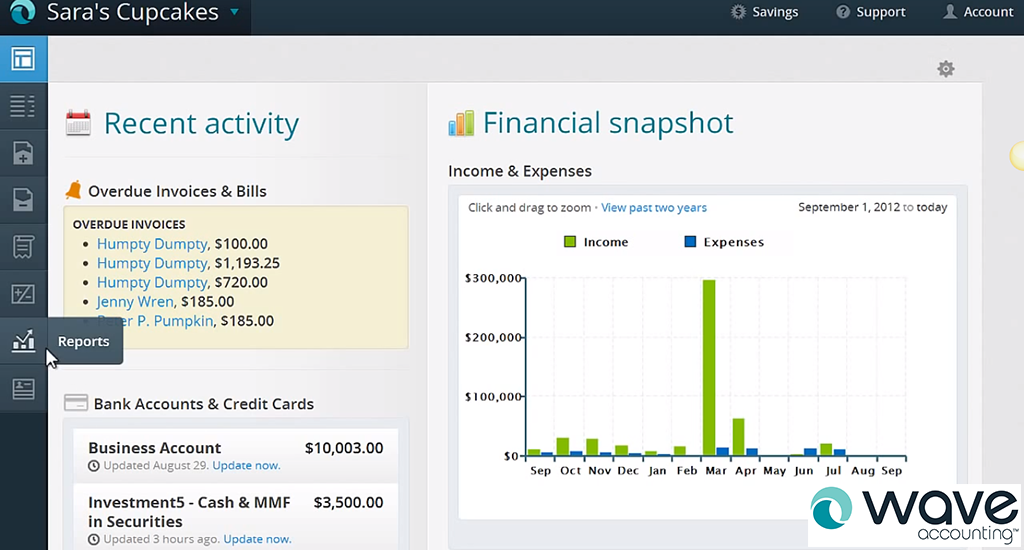Viewport: 1024px width, 550px height.
Task: Click the document-with-minus sidebar icon
Action: coord(23,200)
